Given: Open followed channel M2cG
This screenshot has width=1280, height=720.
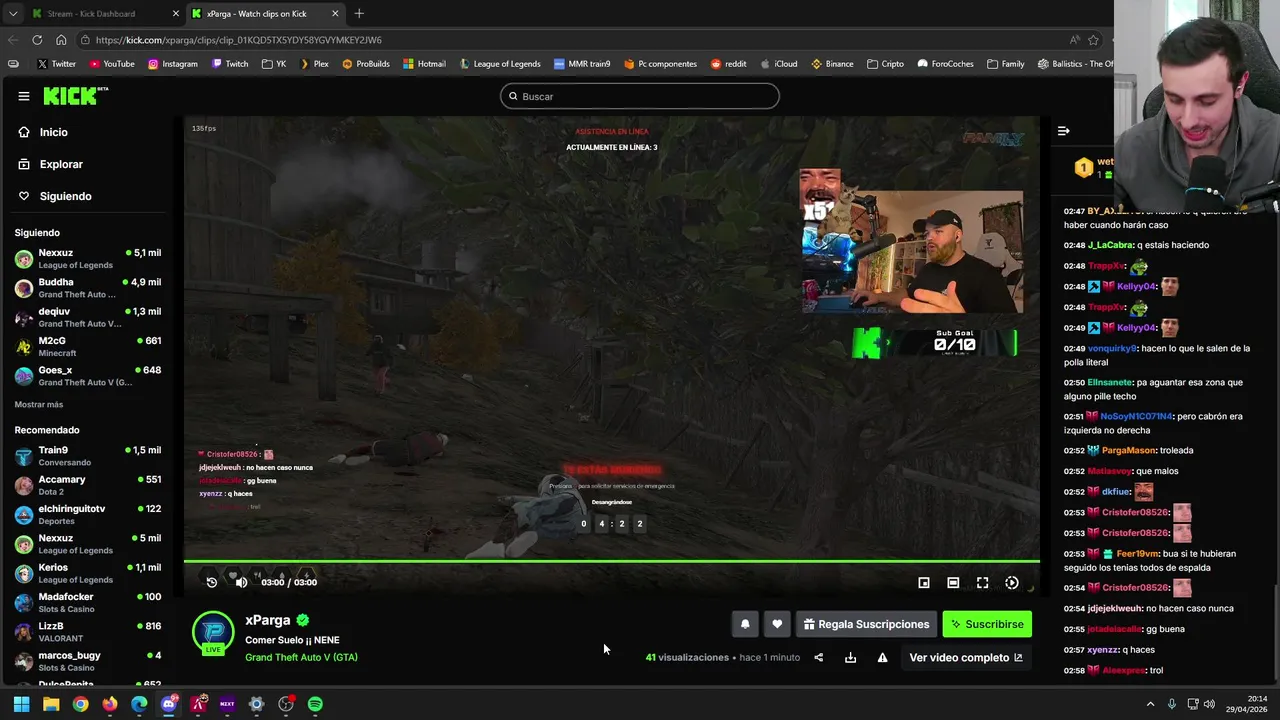Looking at the screenshot, I should (x=88, y=346).
